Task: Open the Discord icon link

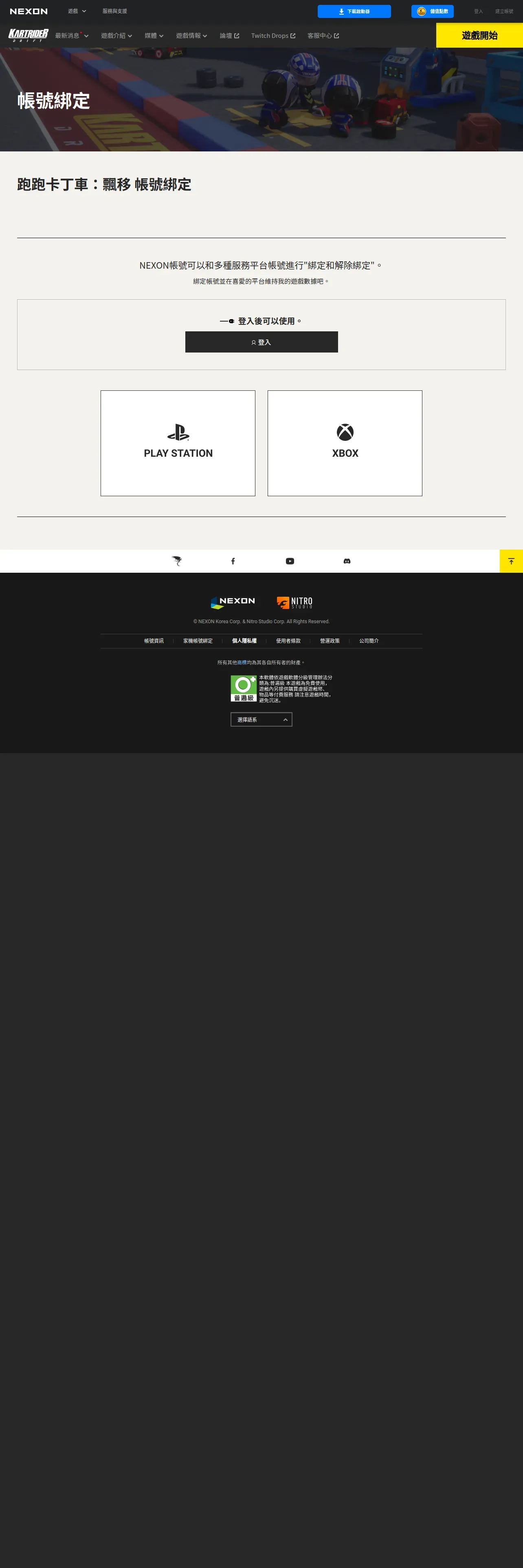Action: pyautogui.click(x=347, y=561)
